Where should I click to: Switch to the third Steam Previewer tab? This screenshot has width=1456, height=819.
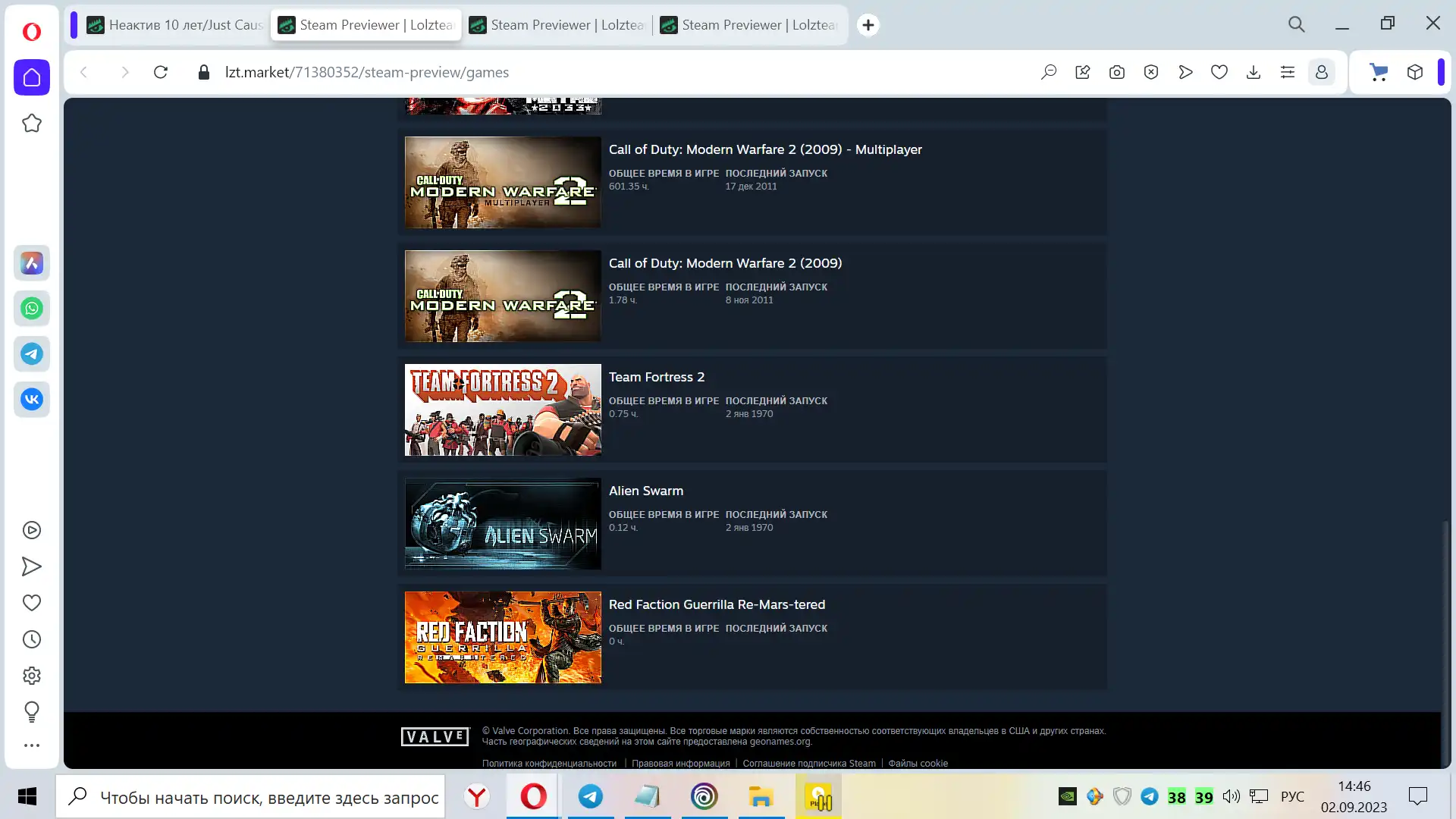tap(557, 25)
